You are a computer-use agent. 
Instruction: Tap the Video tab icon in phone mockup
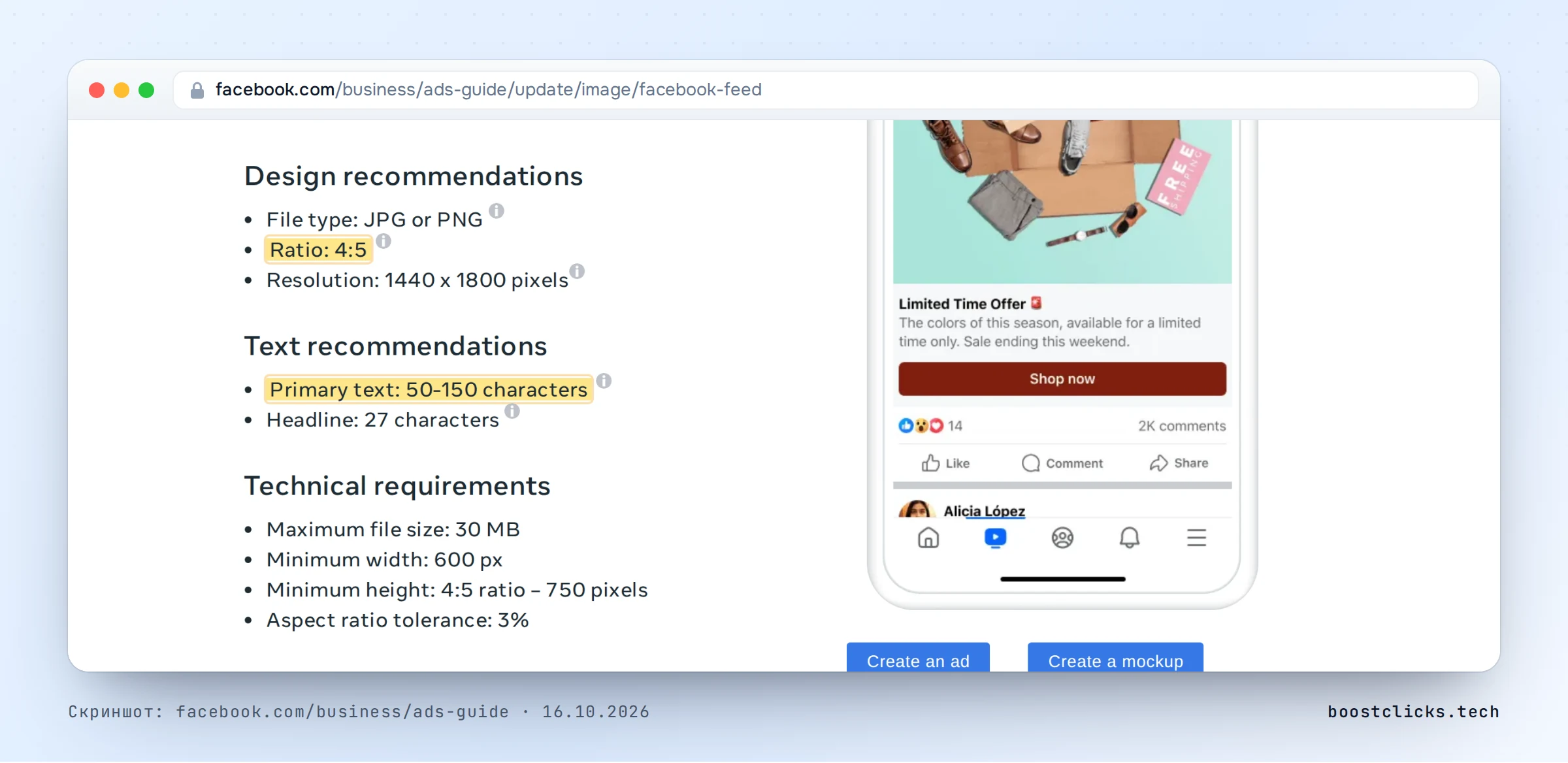click(995, 538)
